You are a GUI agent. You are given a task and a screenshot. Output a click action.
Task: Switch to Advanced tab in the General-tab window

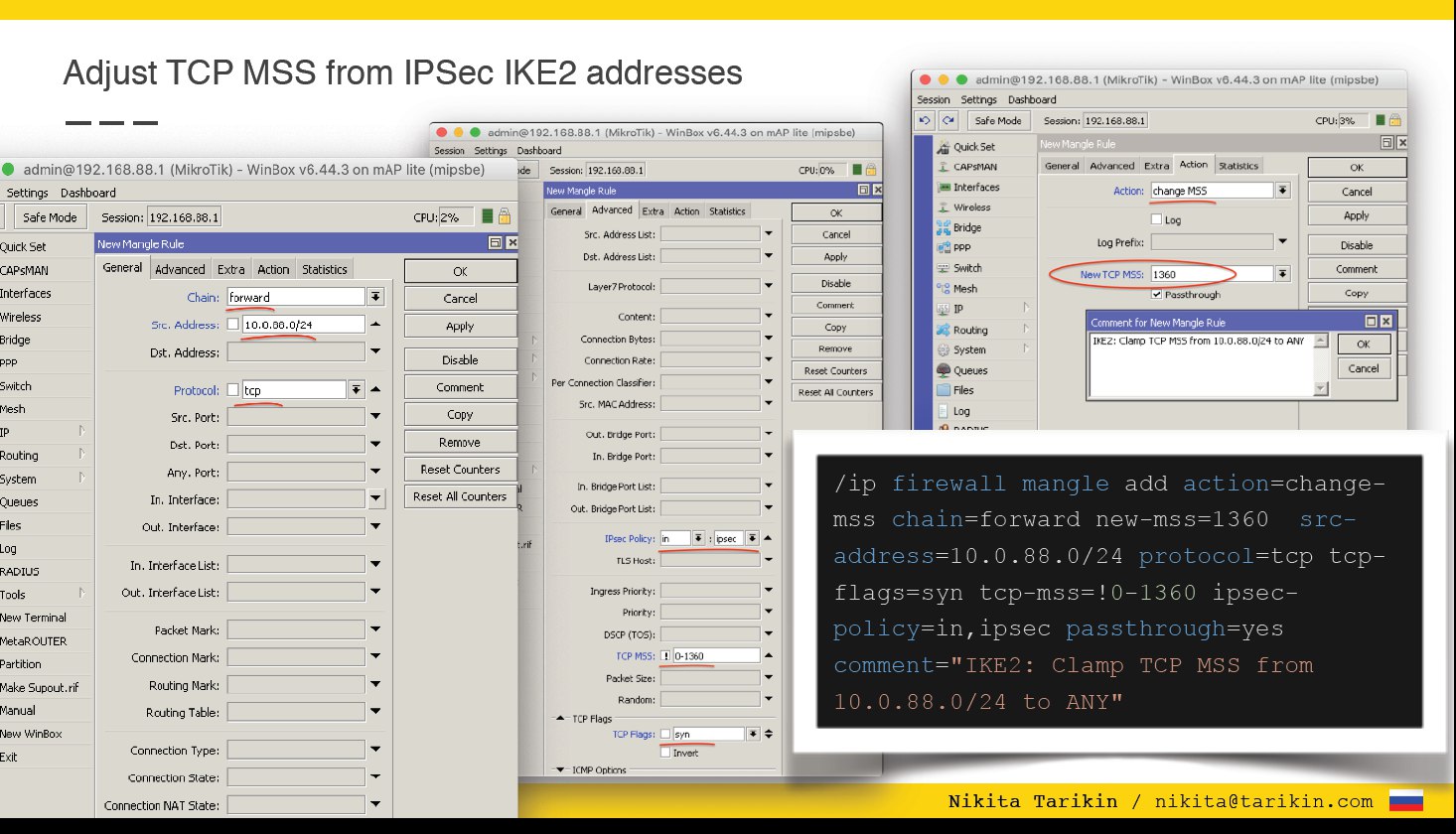180,269
